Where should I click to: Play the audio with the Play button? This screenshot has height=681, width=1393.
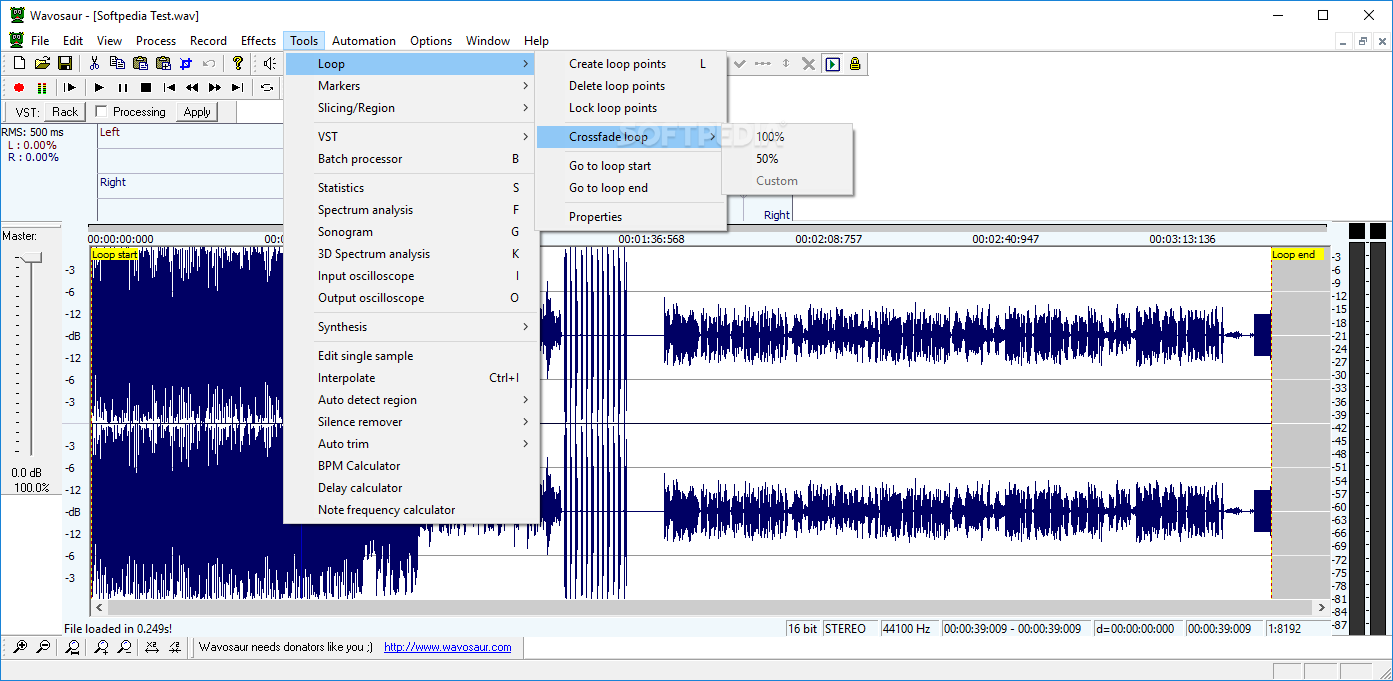(99, 87)
